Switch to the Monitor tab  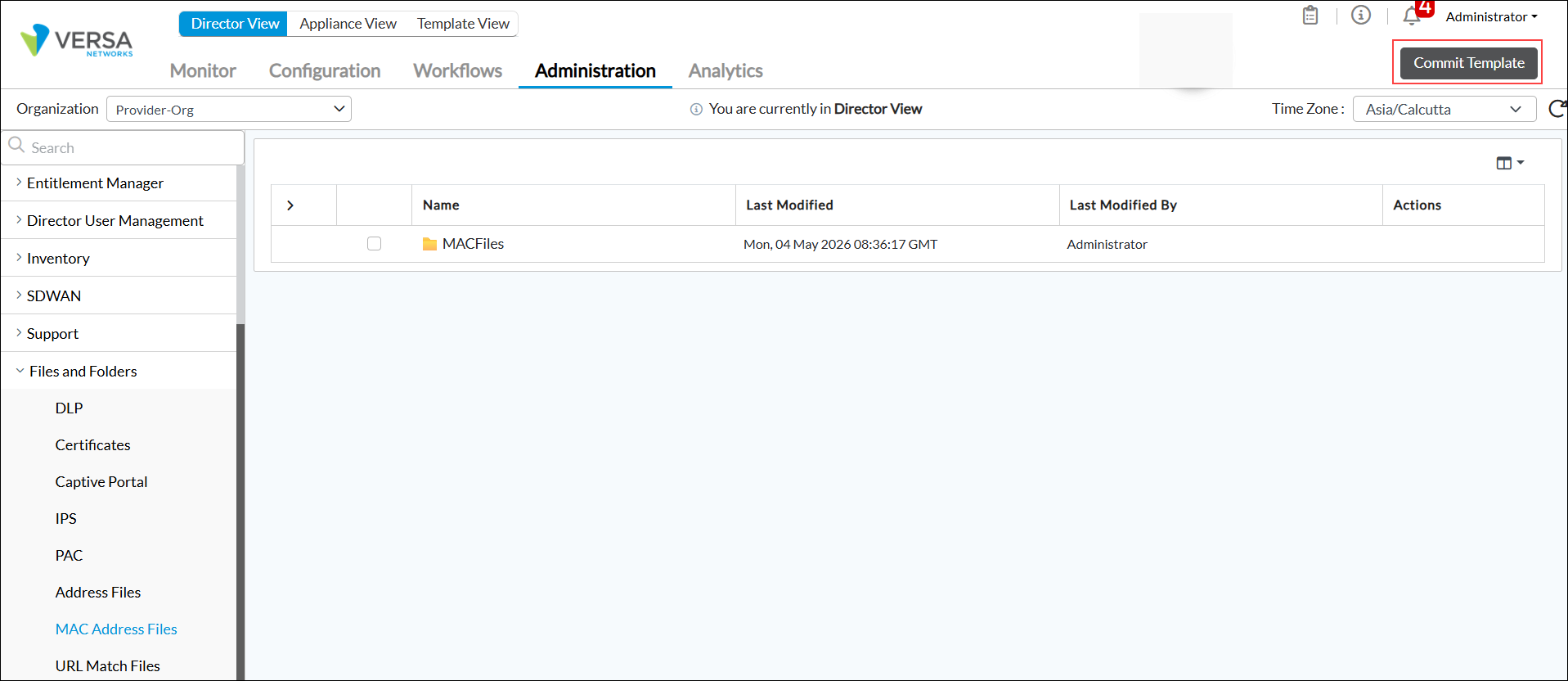(203, 70)
